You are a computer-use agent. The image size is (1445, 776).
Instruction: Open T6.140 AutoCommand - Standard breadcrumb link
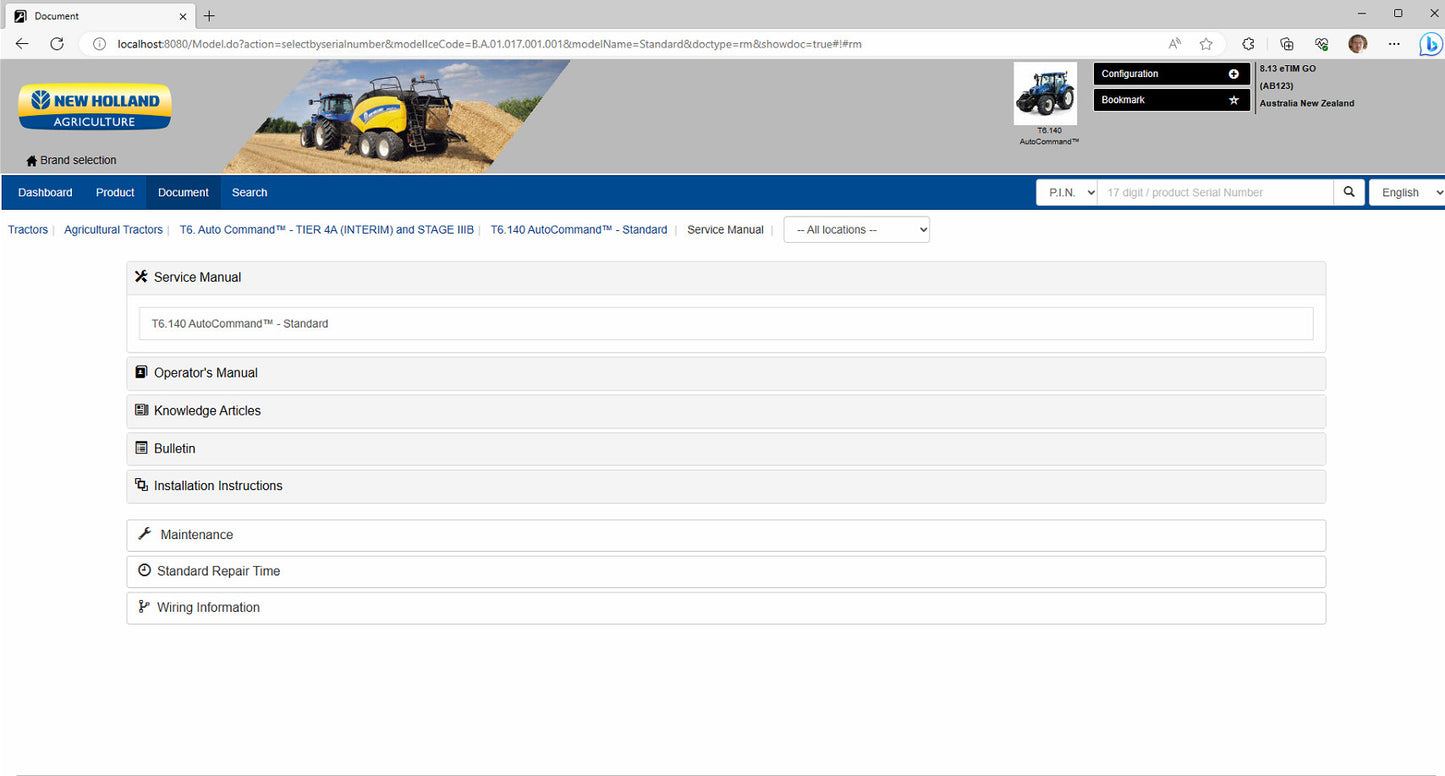tap(579, 230)
